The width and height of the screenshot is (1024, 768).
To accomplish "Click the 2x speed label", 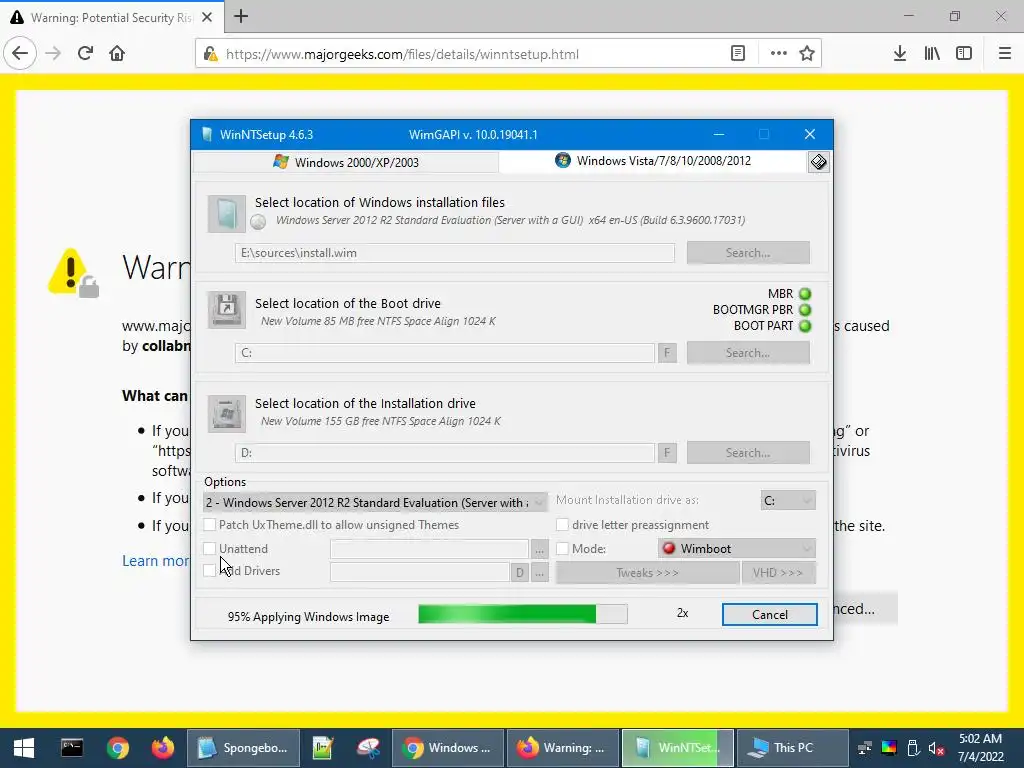I will [682, 613].
